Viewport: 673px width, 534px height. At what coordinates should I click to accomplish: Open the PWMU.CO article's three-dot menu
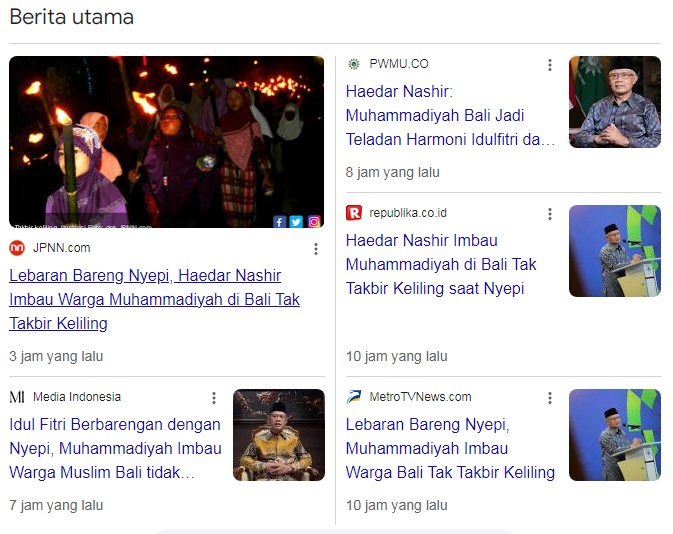[550, 65]
